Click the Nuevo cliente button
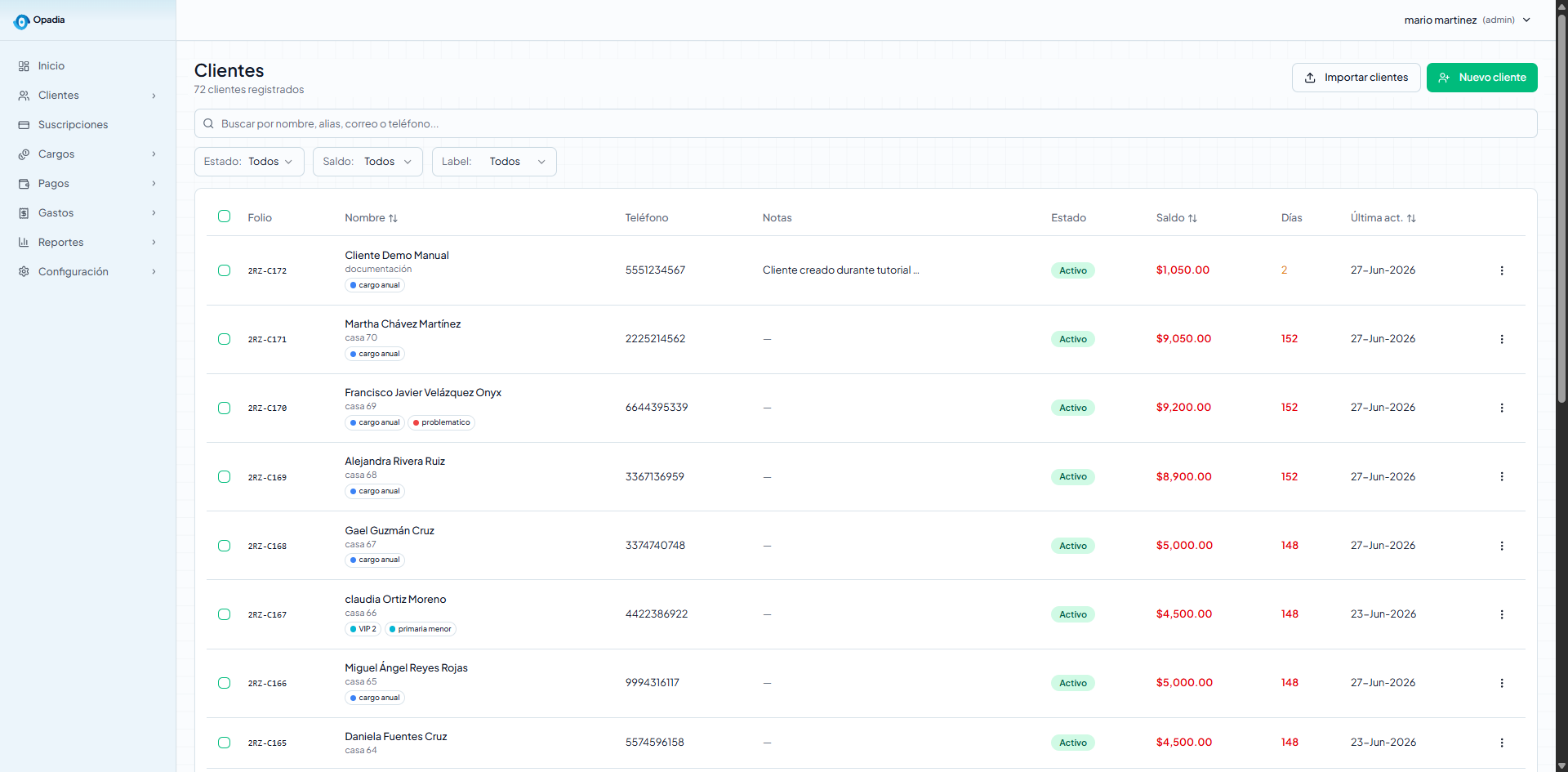Screen dimensions: 1568x772 pyautogui.click(x=1481, y=78)
